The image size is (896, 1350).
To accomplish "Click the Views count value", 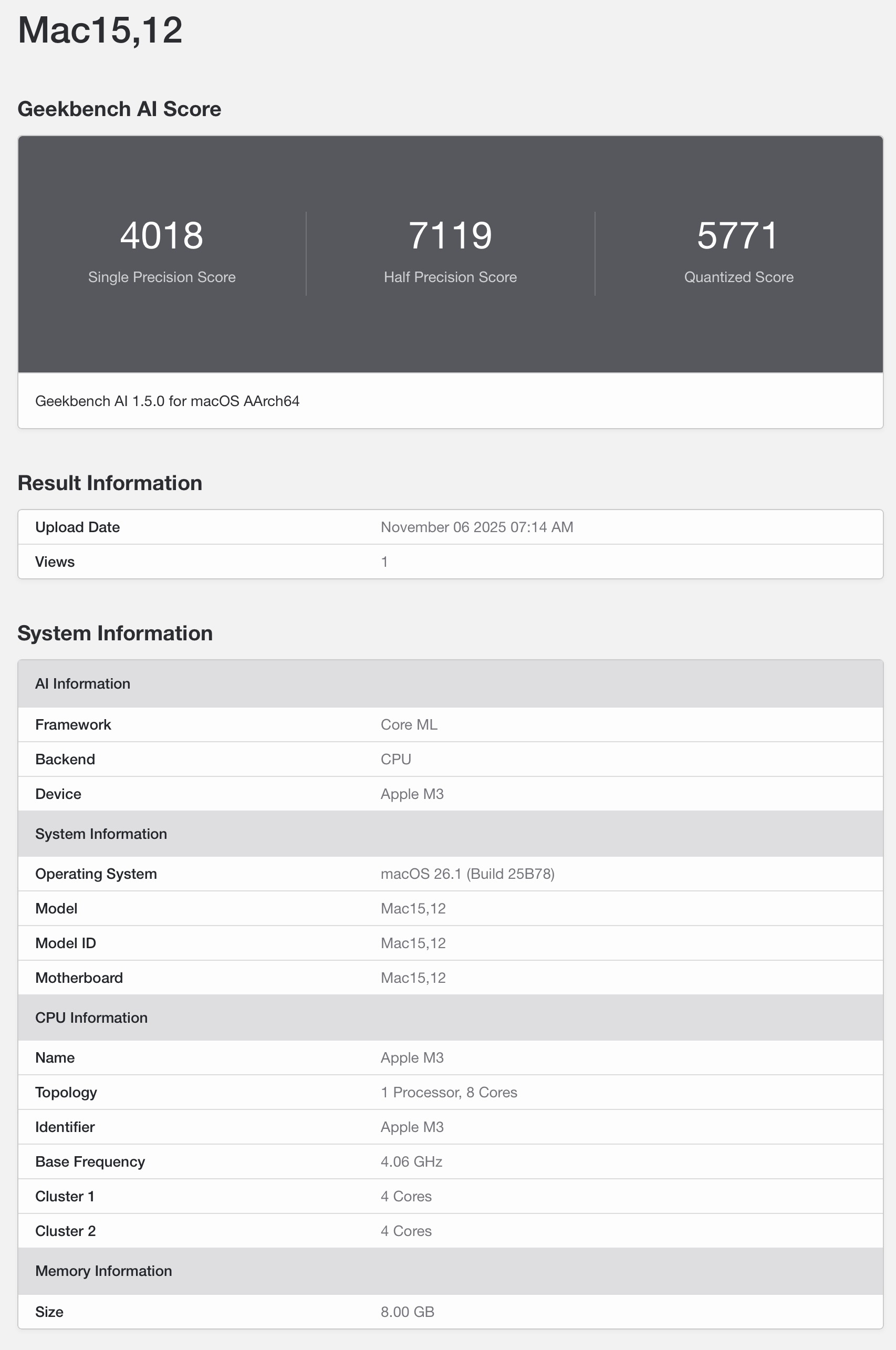I will click(x=384, y=562).
